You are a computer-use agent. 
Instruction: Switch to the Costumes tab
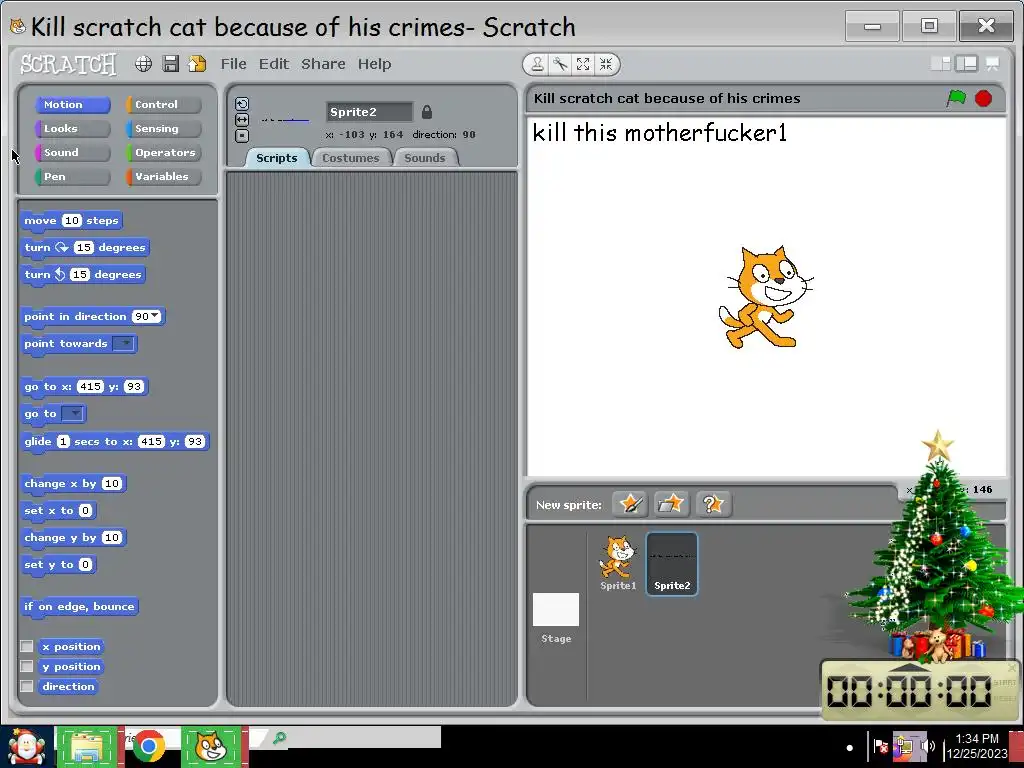click(351, 157)
